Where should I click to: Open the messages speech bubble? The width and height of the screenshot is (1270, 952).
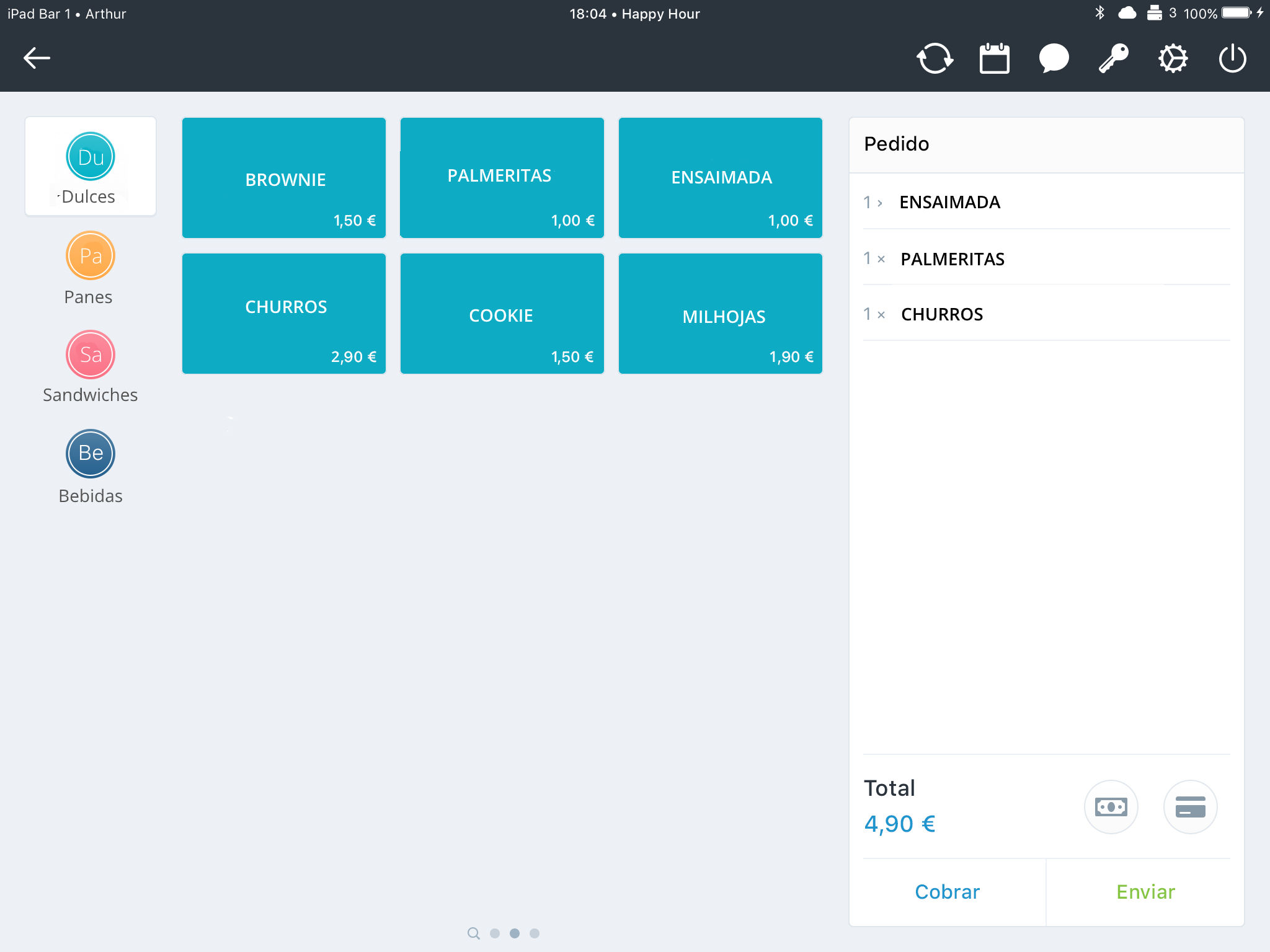1054,58
